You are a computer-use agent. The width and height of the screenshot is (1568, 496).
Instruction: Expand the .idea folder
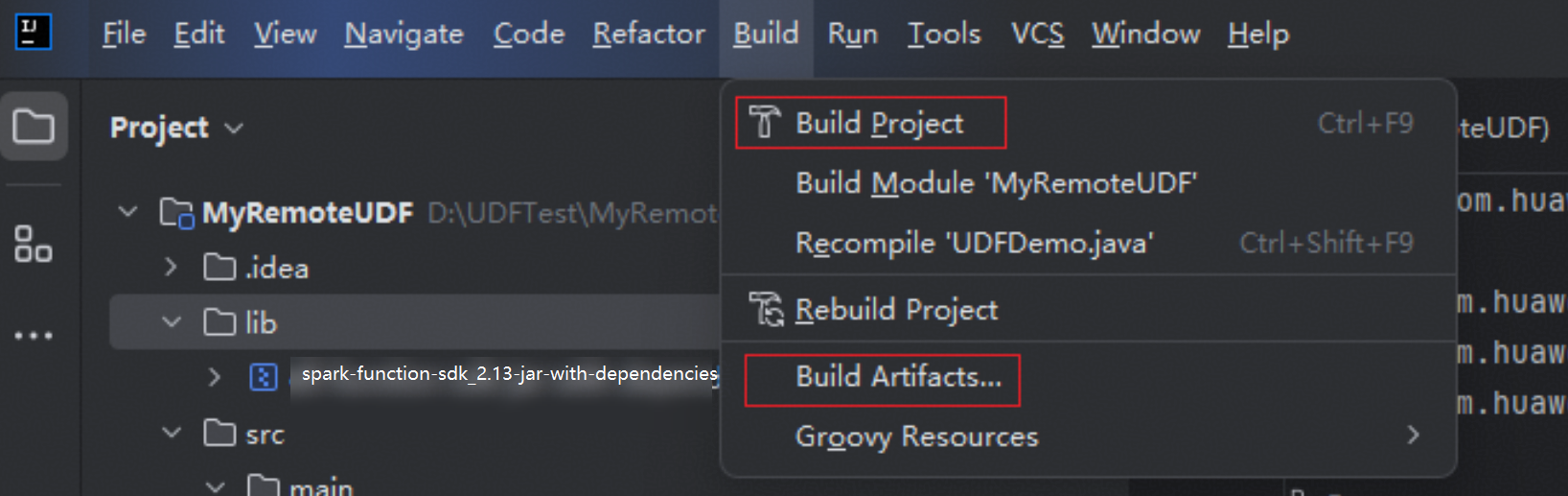tap(171, 267)
